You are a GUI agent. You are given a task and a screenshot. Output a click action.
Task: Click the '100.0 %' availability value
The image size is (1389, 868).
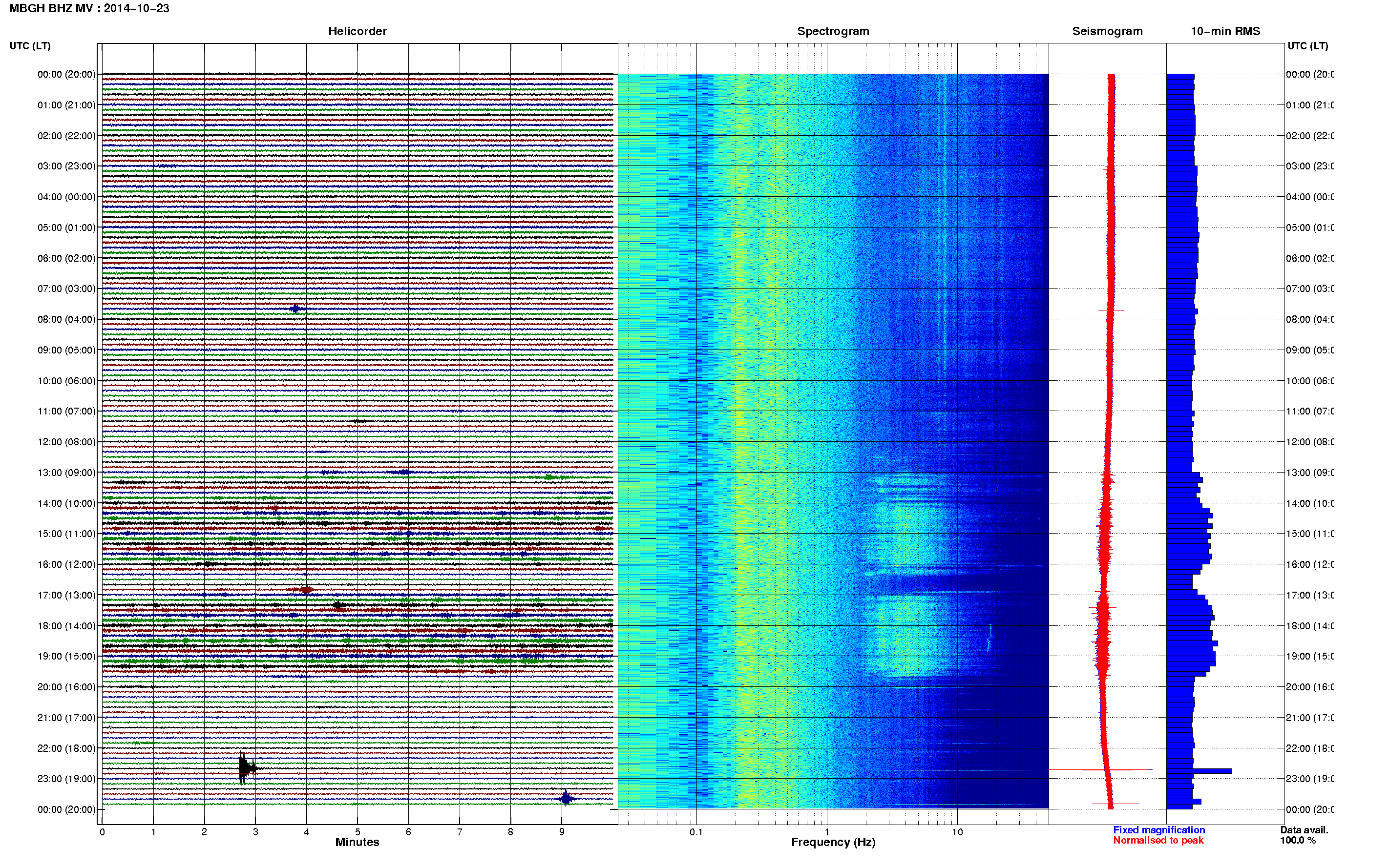tap(1298, 841)
